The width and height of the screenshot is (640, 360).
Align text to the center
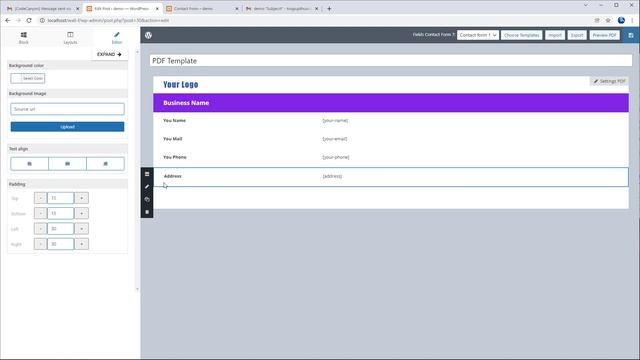[67, 164]
